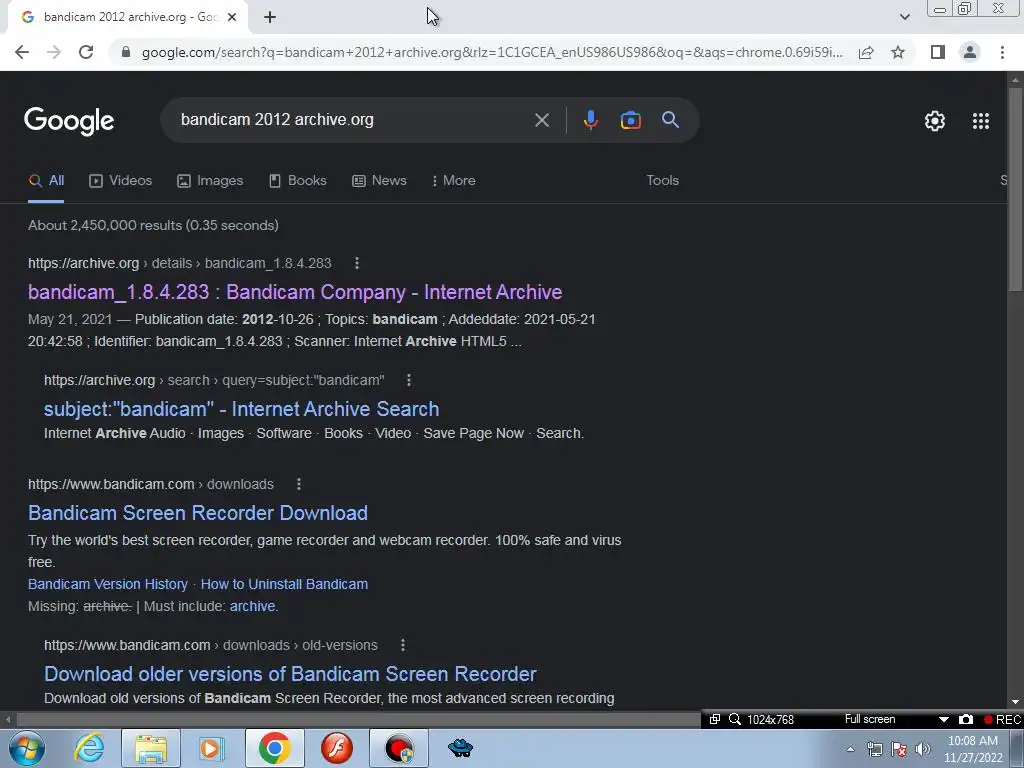Start voice search with the microphone icon

tap(590, 120)
